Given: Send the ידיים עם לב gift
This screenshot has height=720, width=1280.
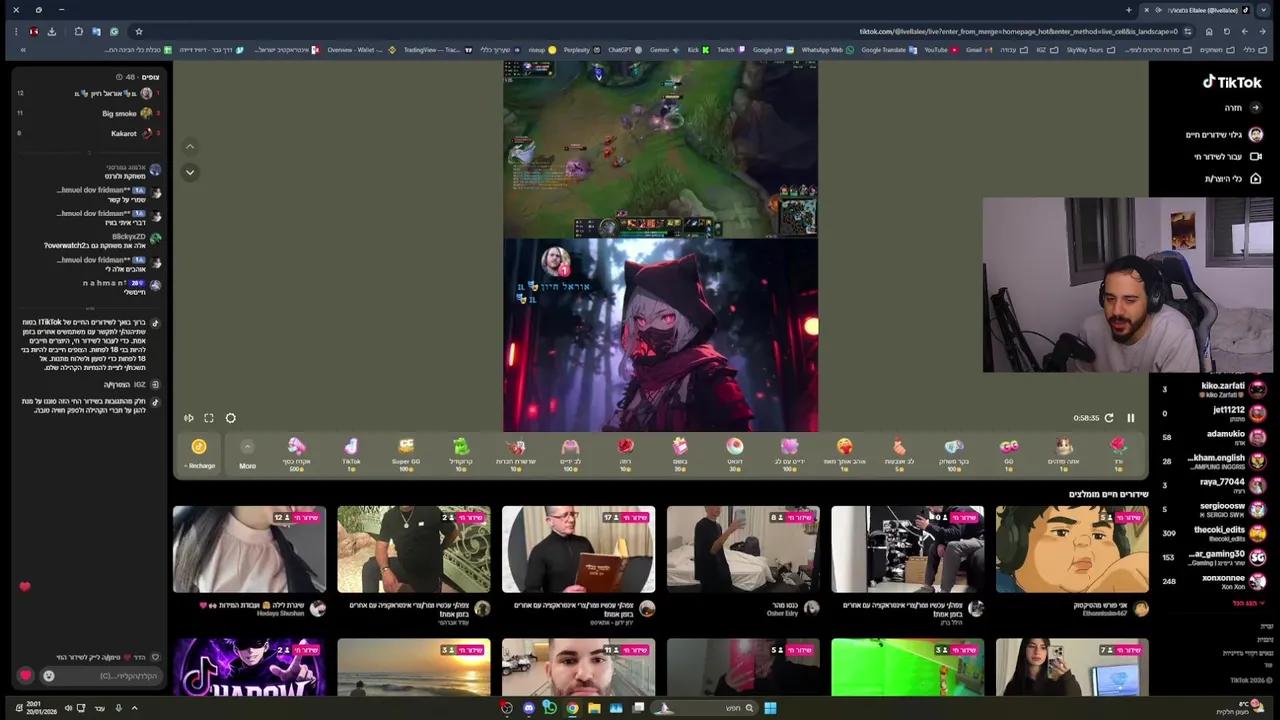Looking at the screenshot, I should click(789, 454).
